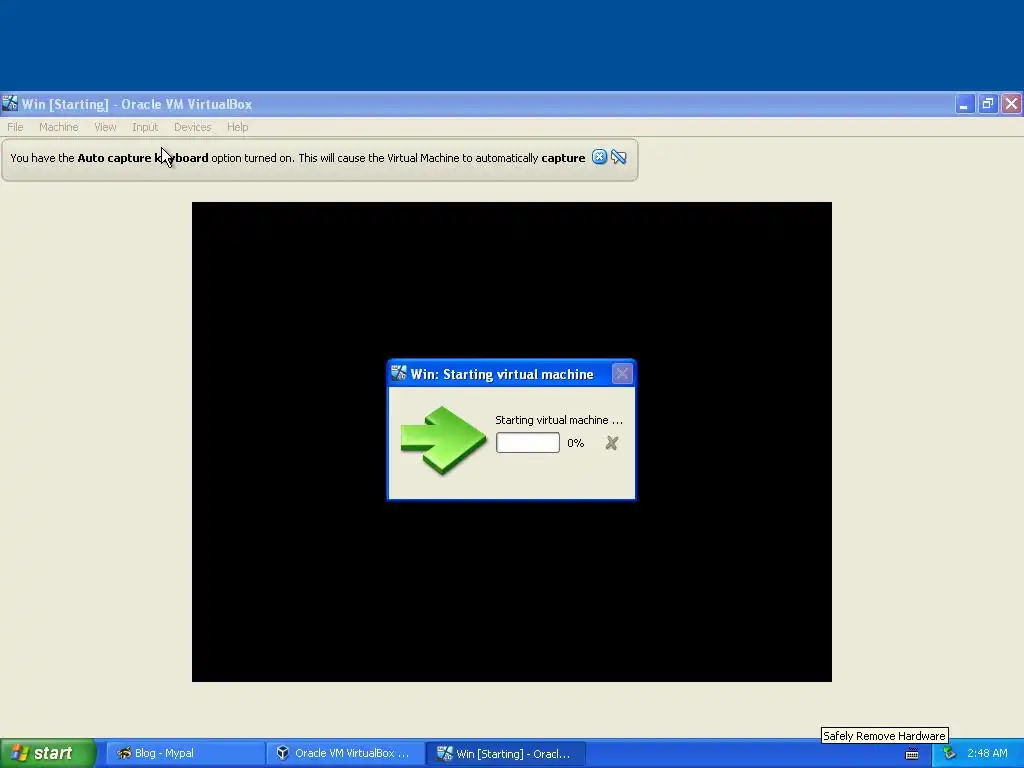
Task: Click the 'Starting virtual machine ...' label
Action: tap(558, 420)
